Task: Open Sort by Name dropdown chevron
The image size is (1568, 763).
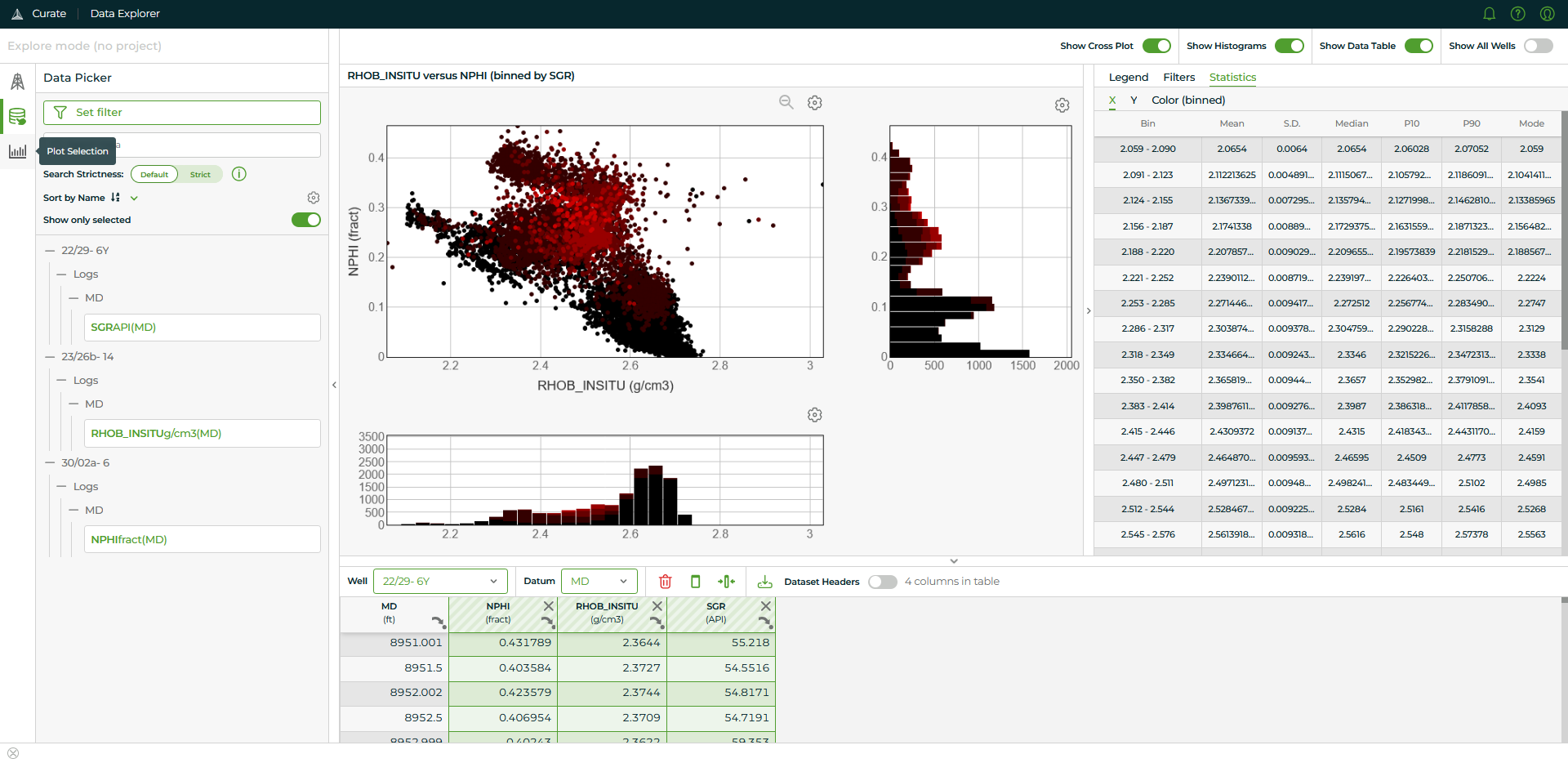Action: [135, 198]
